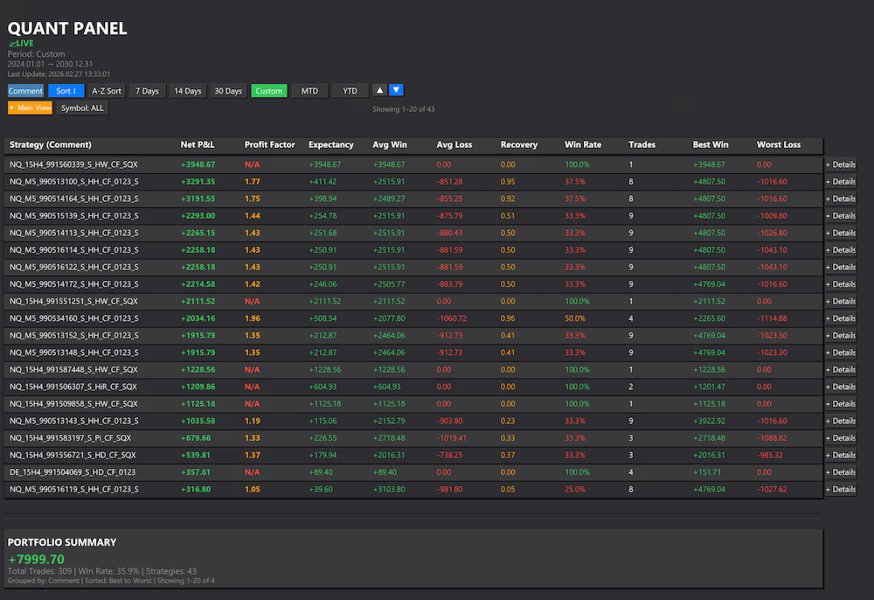The height and width of the screenshot is (600, 874).
Task: Apply the 7 Days filter
Action: 147,90
